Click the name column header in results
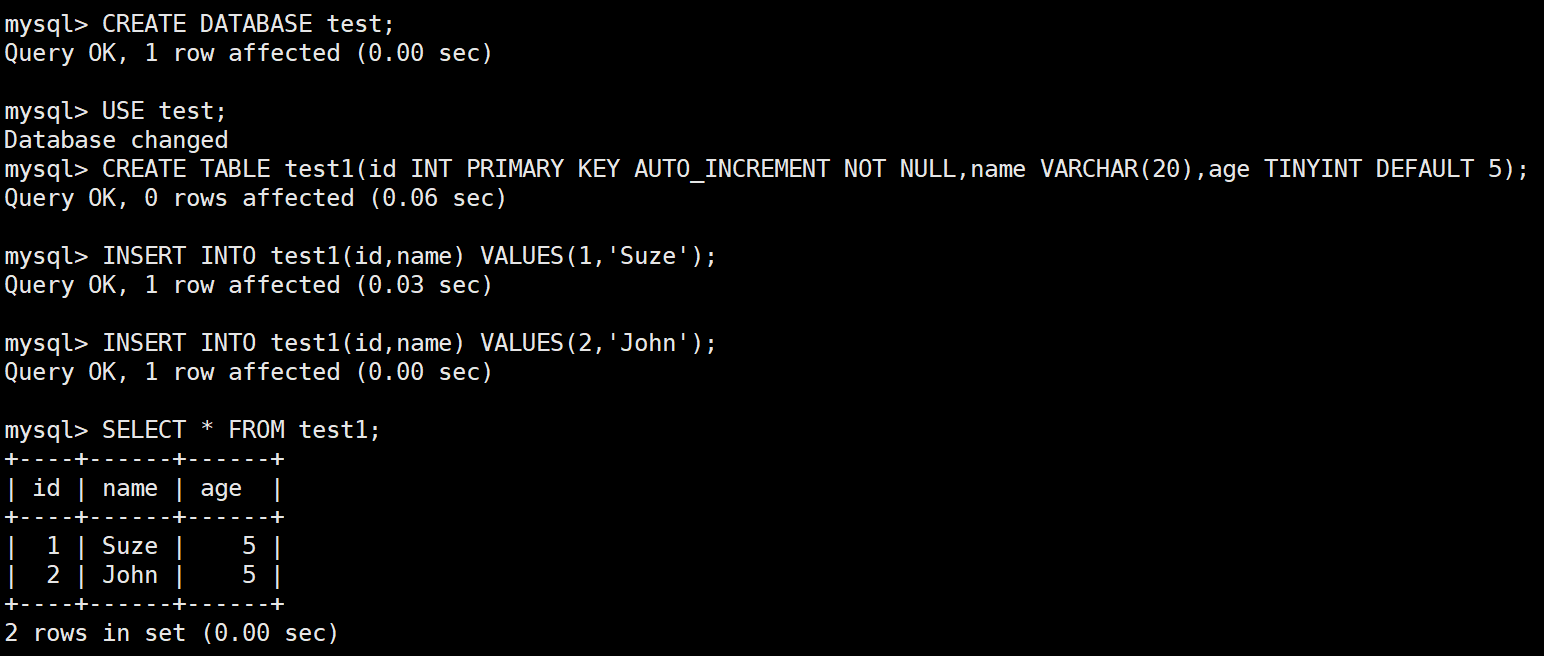1544x656 pixels. (130, 488)
